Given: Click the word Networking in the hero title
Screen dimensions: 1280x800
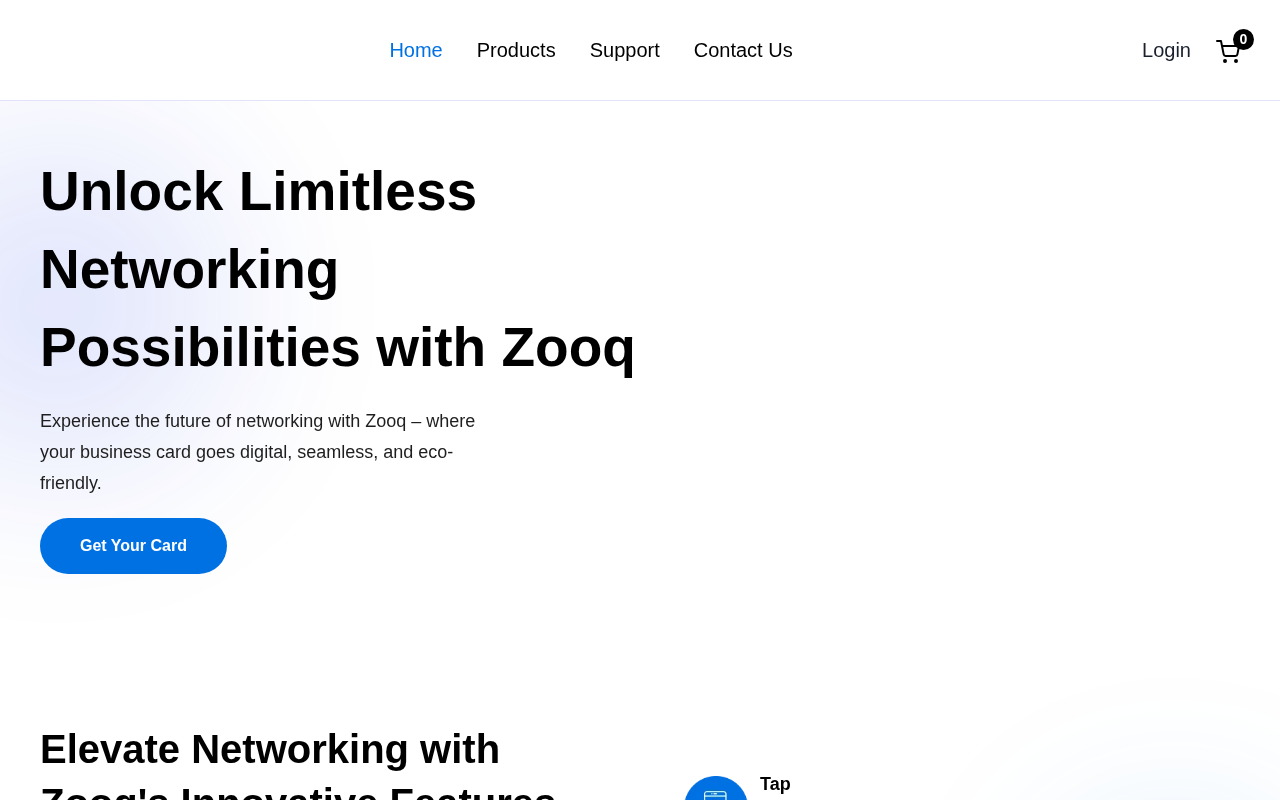Looking at the screenshot, I should 189,269.
